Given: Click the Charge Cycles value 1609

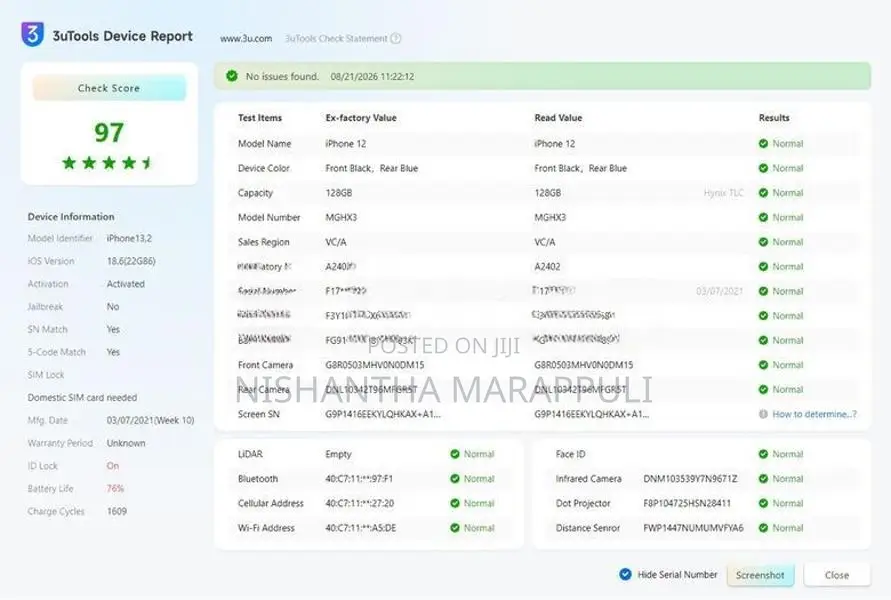Looking at the screenshot, I should [x=116, y=511].
